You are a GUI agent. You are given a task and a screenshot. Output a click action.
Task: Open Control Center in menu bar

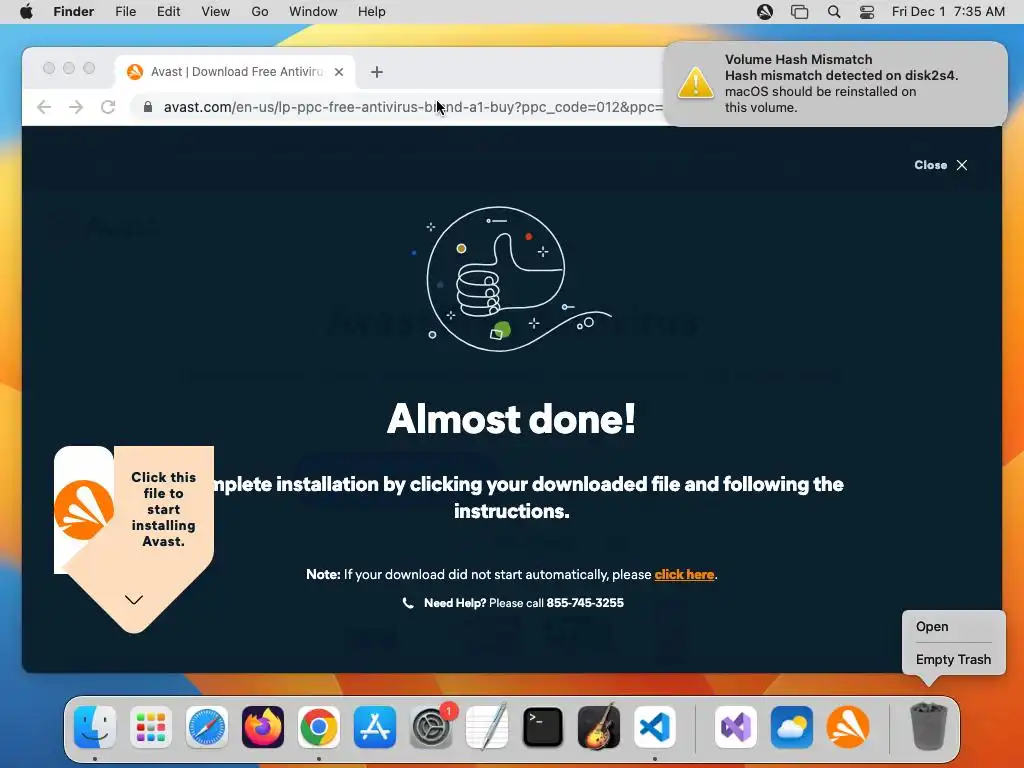pos(867,12)
